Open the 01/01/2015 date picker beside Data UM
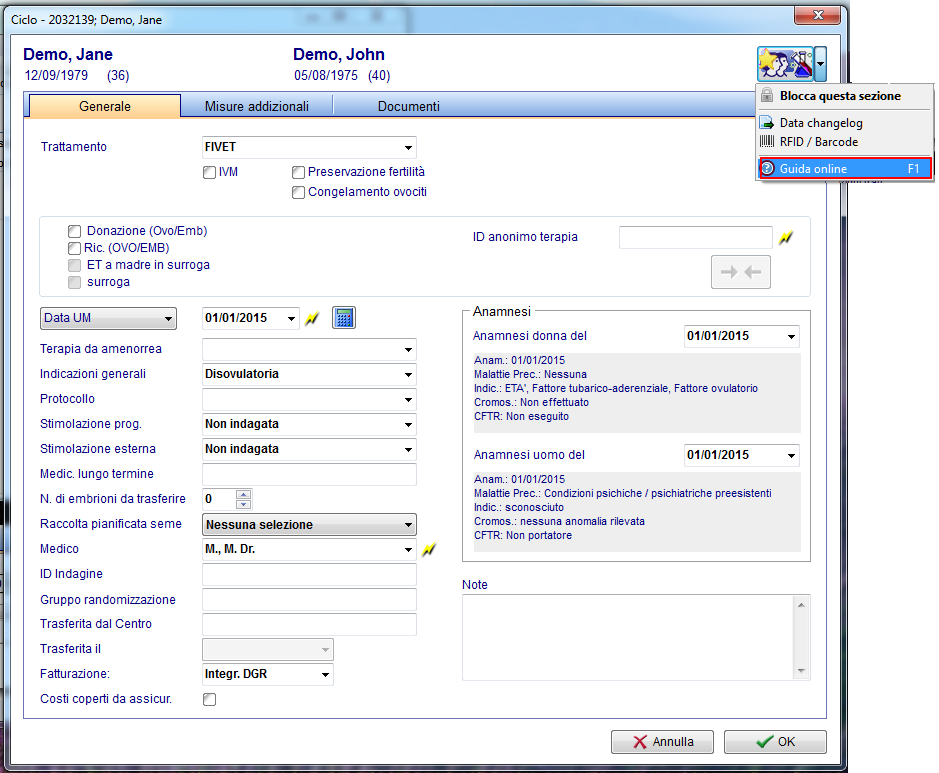939x773 pixels. [x=291, y=319]
